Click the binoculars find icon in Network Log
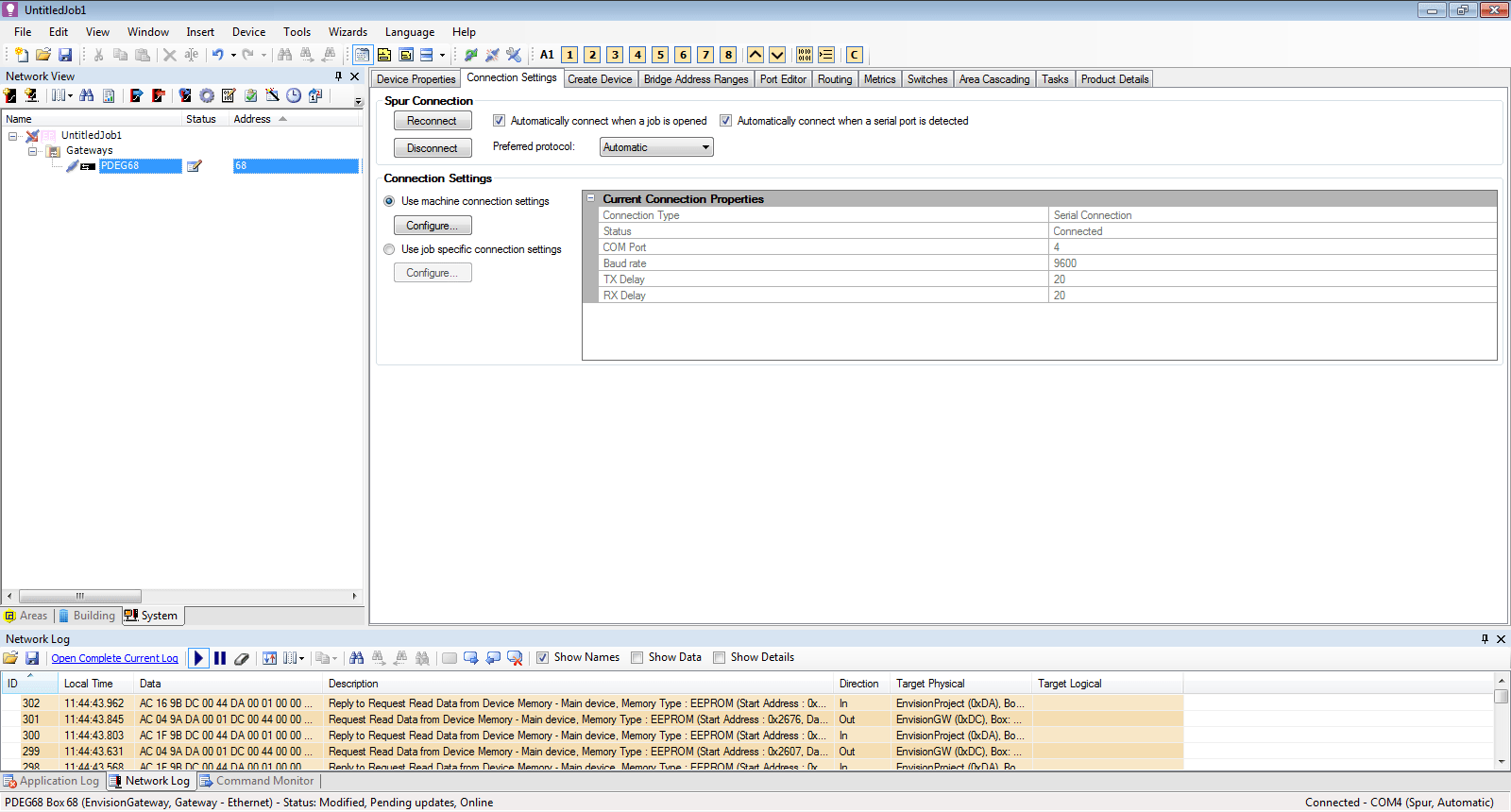Viewport: 1511px width, 812px height. point(356,658)
